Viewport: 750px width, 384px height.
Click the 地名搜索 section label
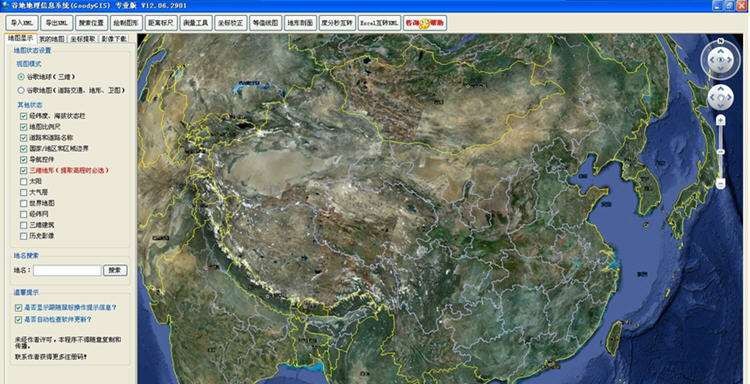coord(26,255)
